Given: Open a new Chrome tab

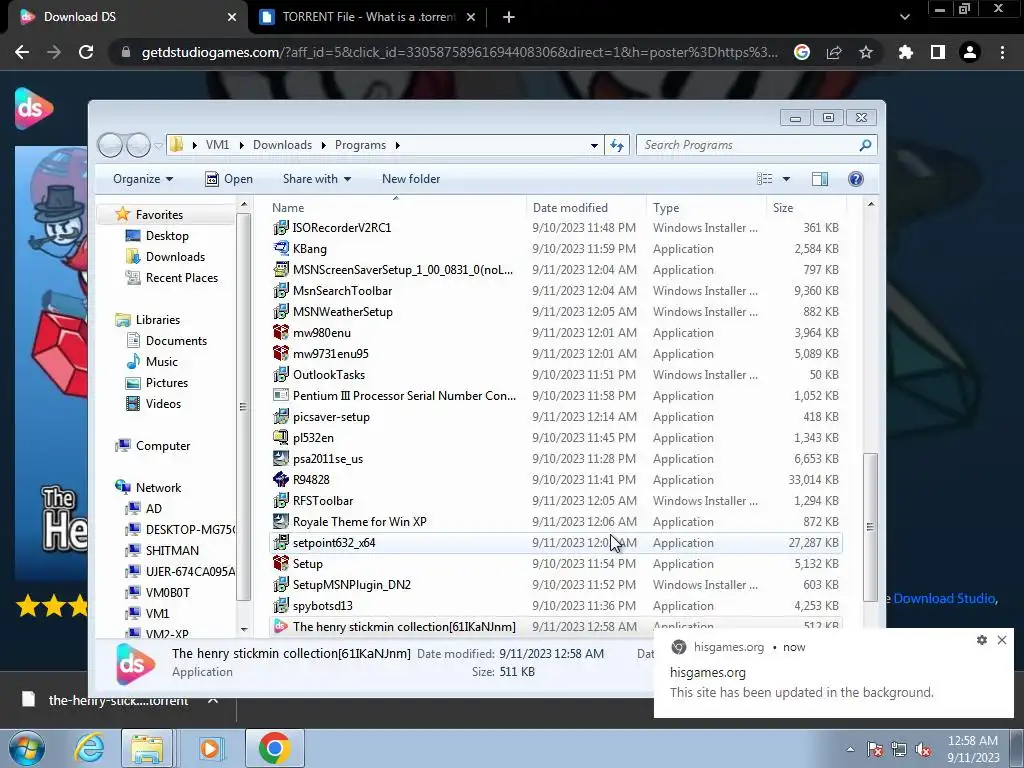Looking at the screenshot, I should pos(509,17).
